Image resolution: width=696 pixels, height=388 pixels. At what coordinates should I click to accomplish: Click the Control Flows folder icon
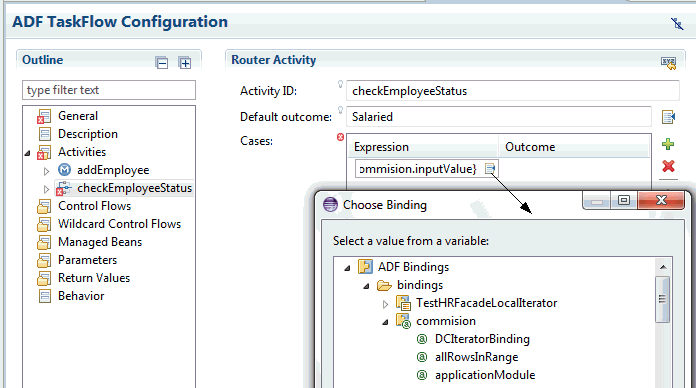(x=44, y=206)
